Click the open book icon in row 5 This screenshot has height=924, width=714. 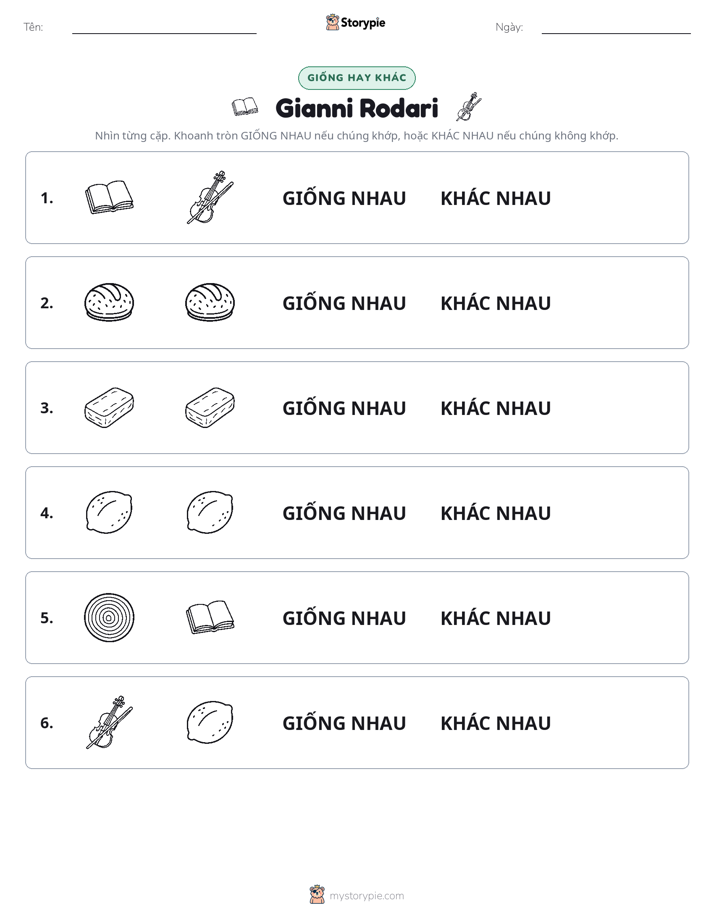(210, 617)
